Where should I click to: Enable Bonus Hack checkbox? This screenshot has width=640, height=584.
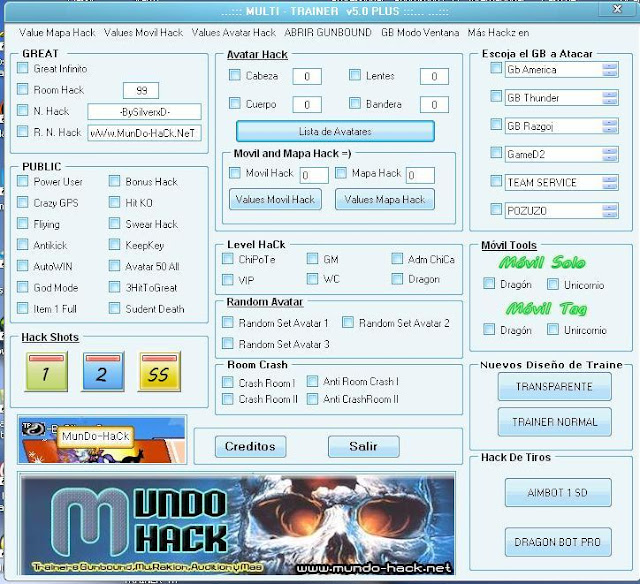point(115,181)
